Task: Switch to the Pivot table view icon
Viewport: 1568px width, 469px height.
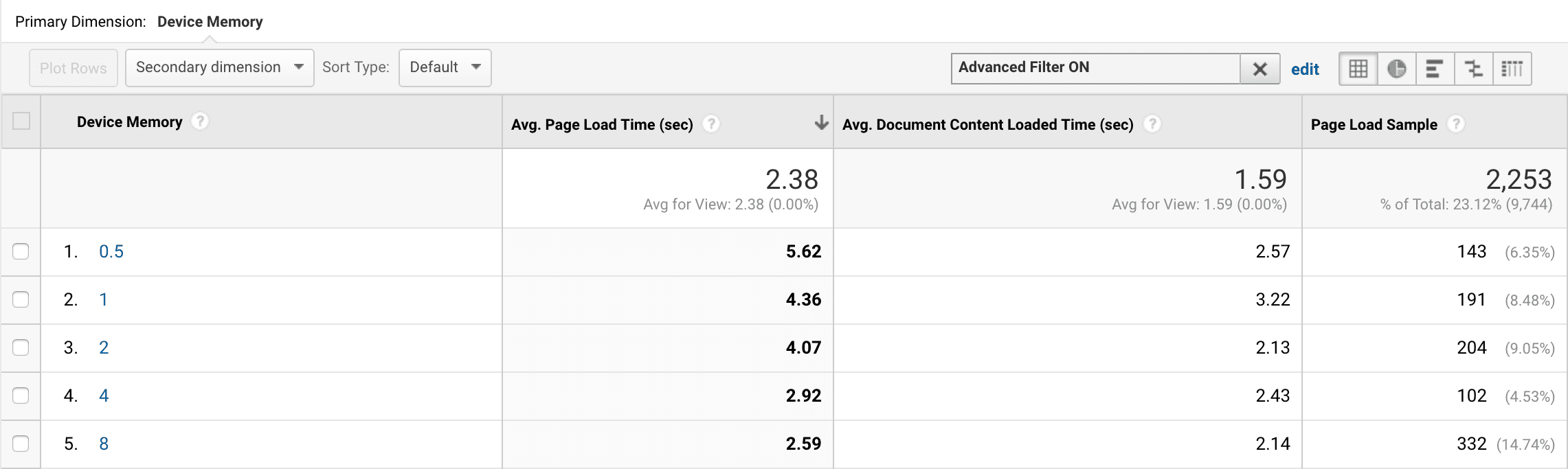Action: point(1512,69)
